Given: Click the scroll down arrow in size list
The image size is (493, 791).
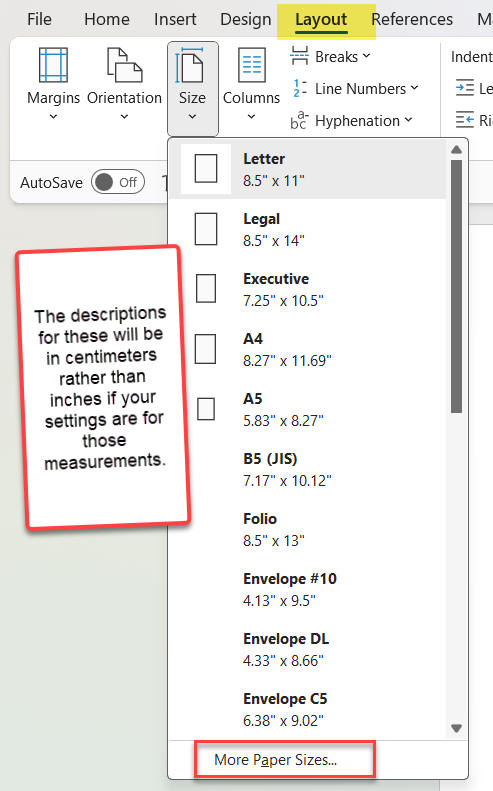Looking at the screenshot, I should pos(457,728).
